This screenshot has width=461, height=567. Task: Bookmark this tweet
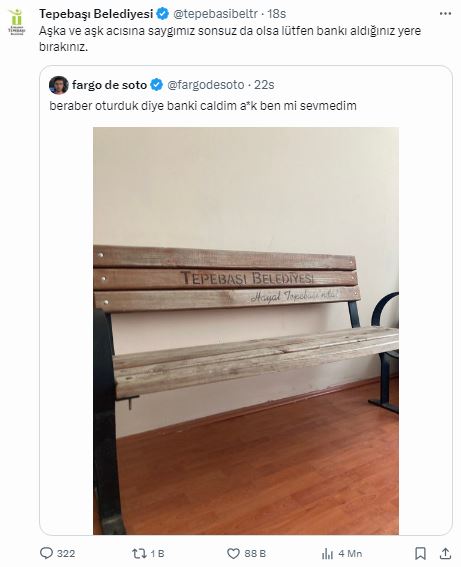click(420, 553)
